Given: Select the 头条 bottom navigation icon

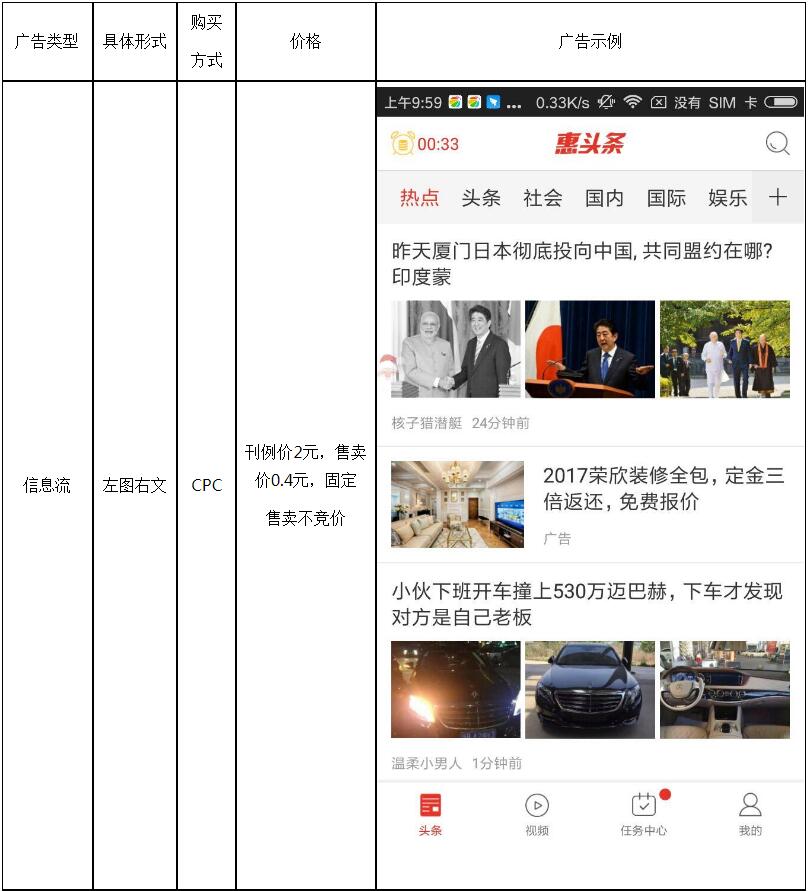Looking at the screenshot, I should (430, 805).
